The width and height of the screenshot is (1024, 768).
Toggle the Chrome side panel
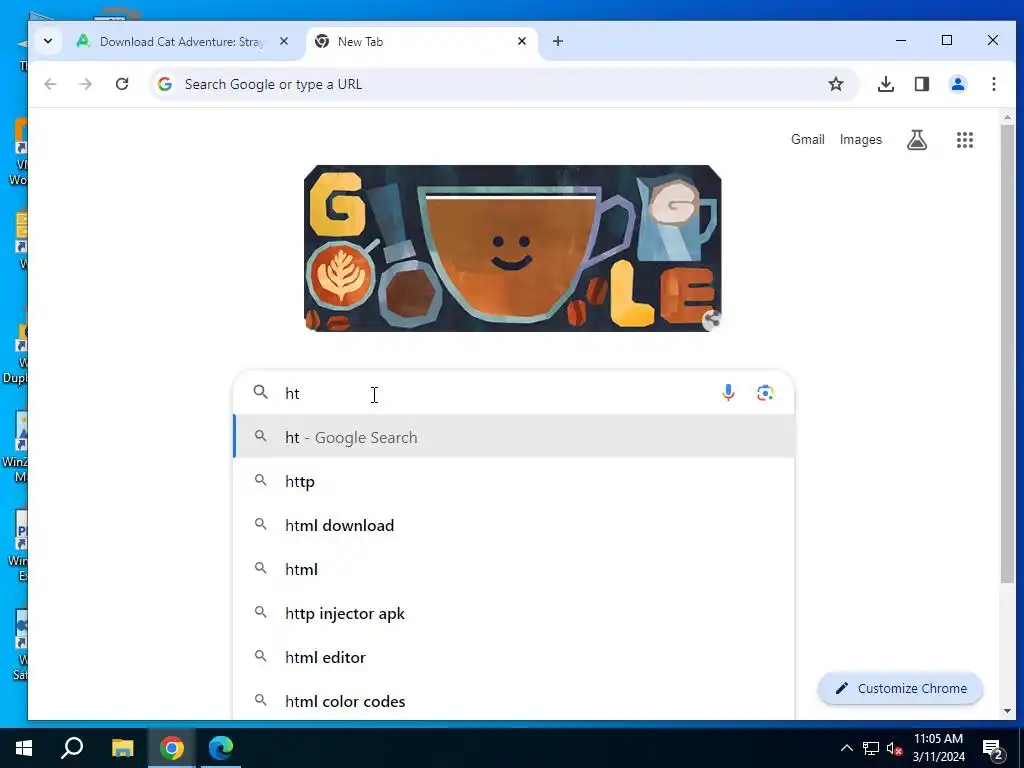pyautogui.click(x=921, y=84)
